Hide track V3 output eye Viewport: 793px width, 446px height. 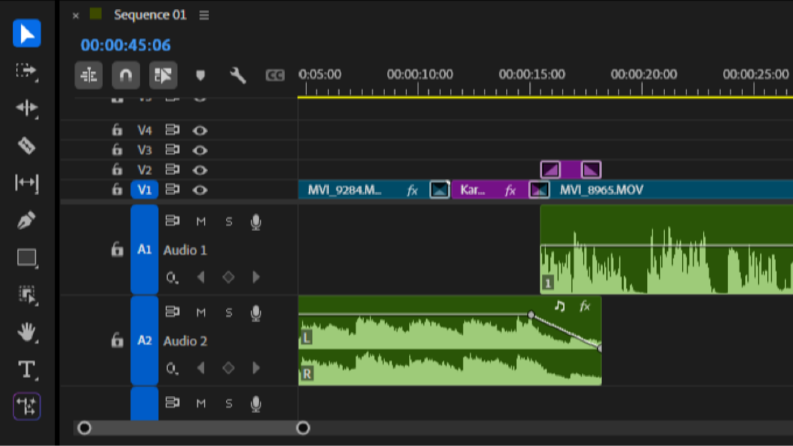[200, 150]
